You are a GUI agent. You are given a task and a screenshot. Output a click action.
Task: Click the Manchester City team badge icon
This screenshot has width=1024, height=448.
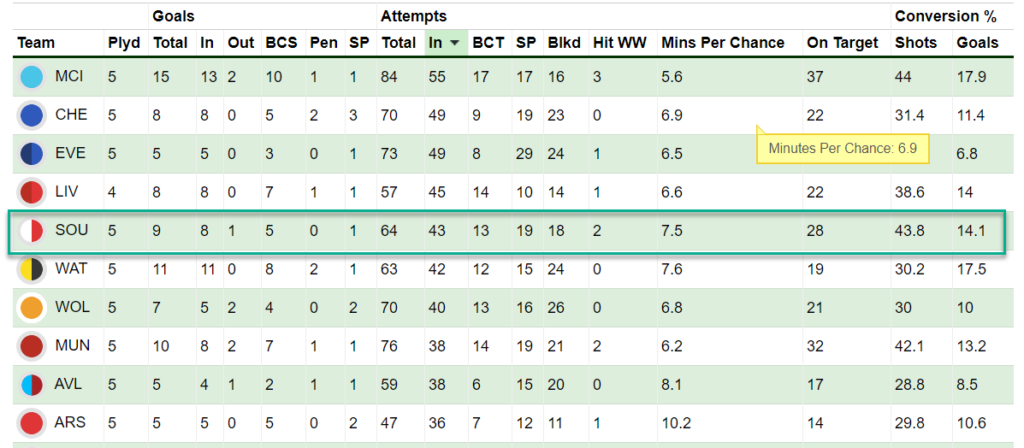pos(31,77)
